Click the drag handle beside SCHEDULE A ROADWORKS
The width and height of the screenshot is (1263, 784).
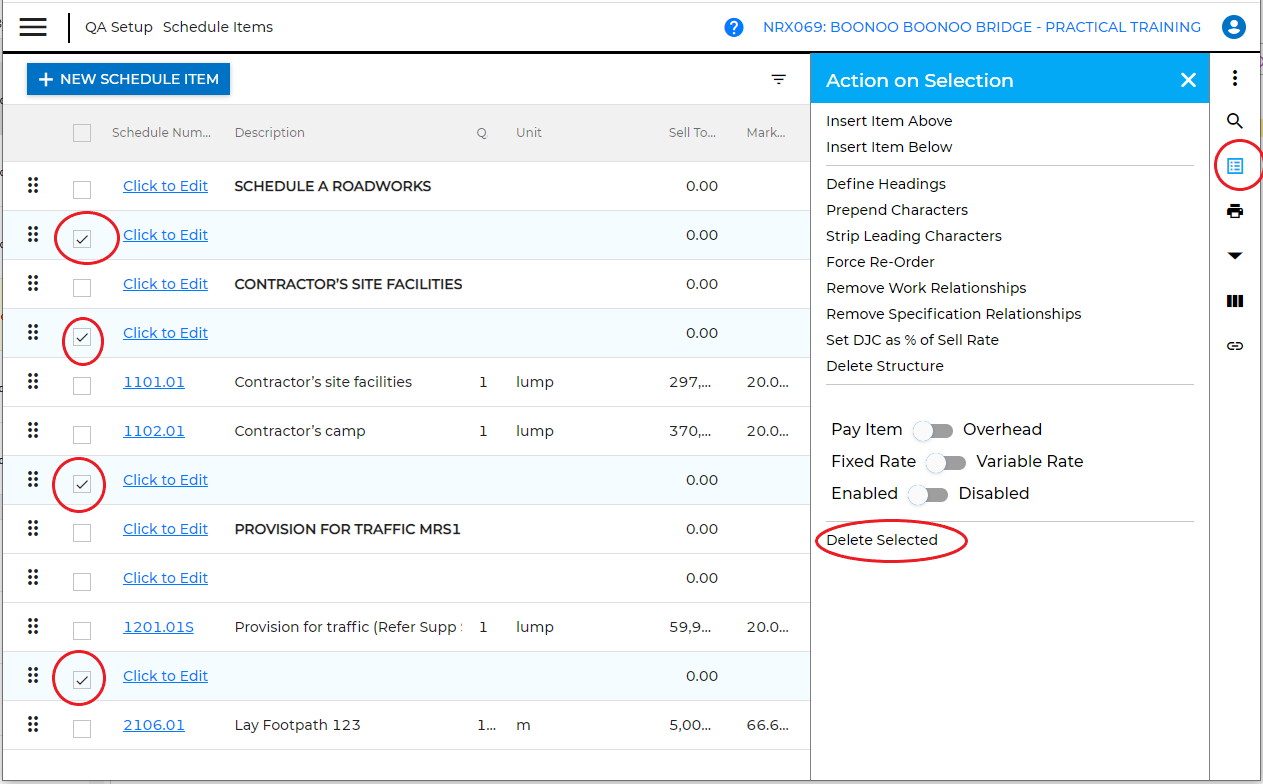[33, 185]
